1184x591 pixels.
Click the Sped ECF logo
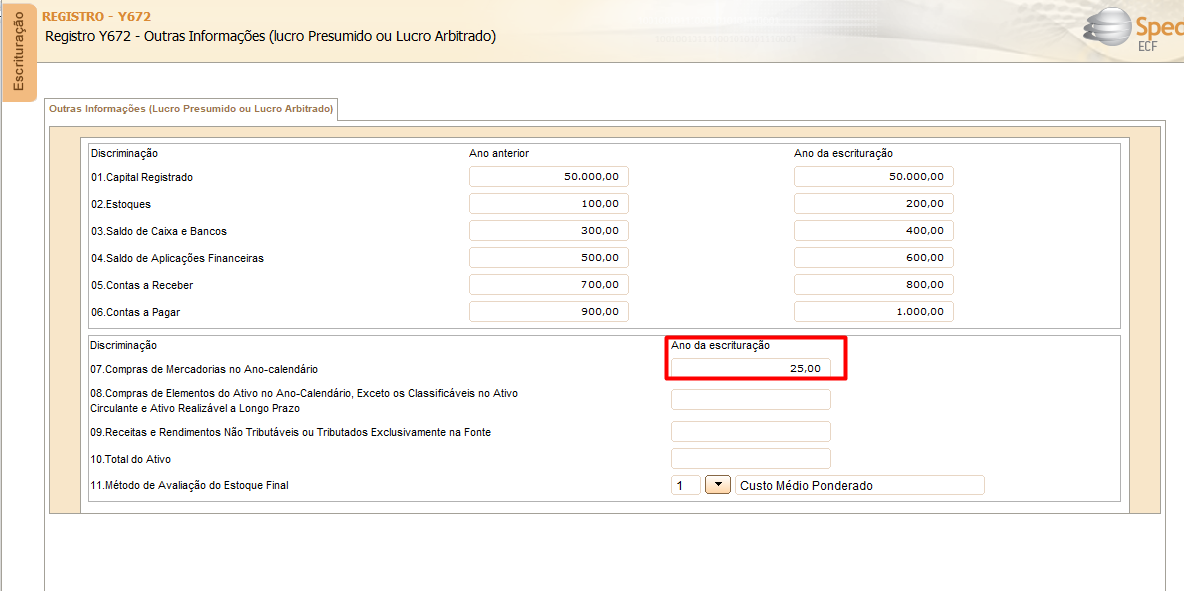click(x=1134, y=32)
